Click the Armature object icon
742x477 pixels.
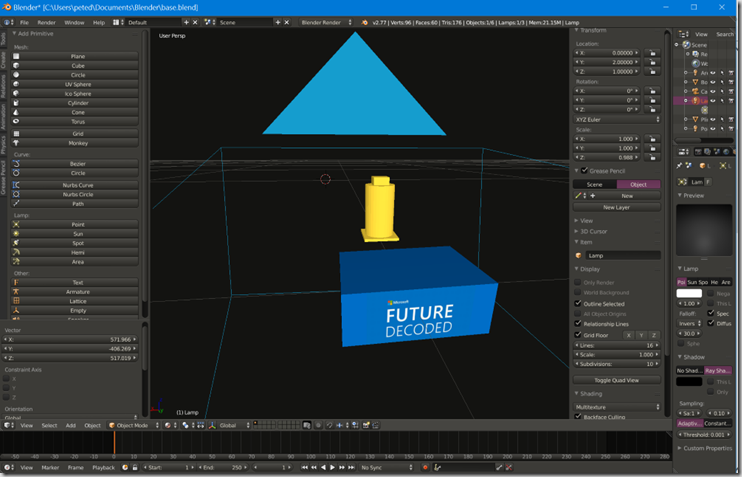[16, 292]
